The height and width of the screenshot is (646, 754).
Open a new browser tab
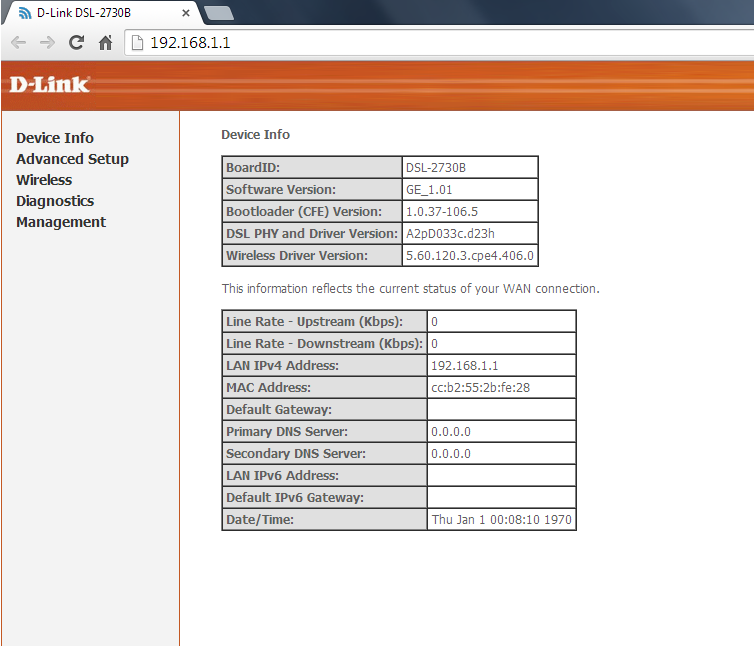[218, 13]
